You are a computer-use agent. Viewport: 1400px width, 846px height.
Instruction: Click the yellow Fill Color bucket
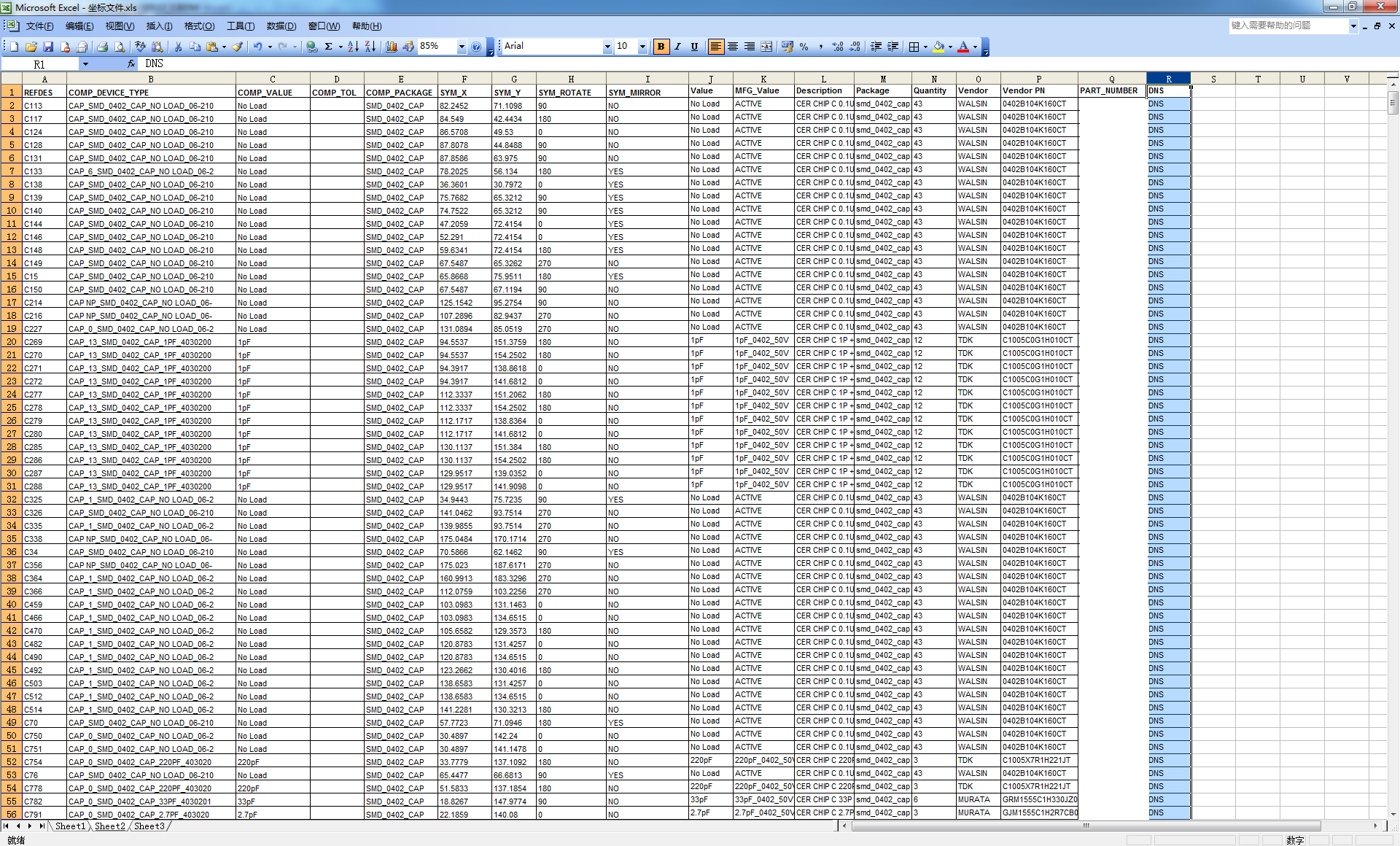tap(938, 47)
